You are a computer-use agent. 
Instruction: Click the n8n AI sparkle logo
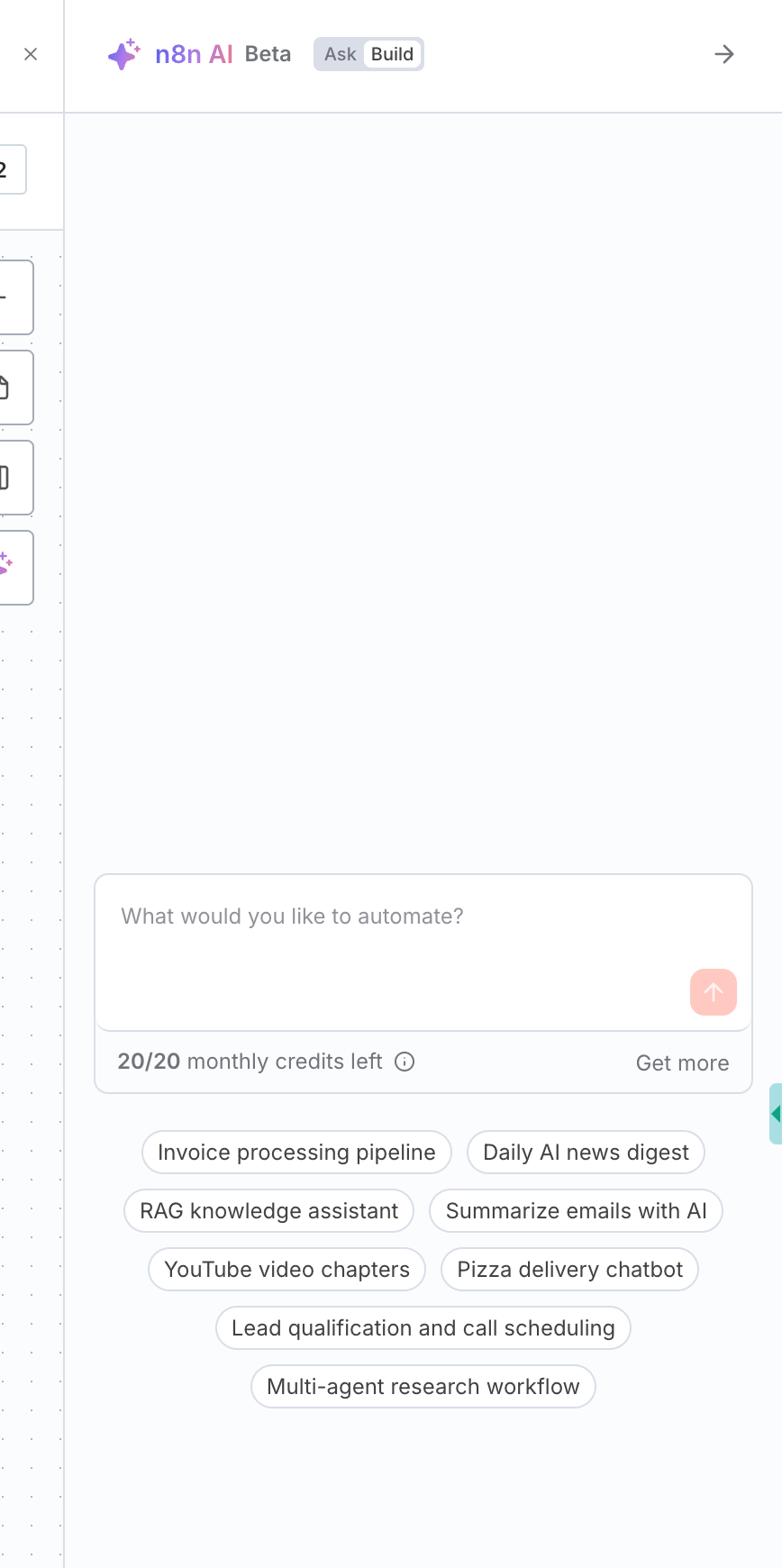[123, 54]
